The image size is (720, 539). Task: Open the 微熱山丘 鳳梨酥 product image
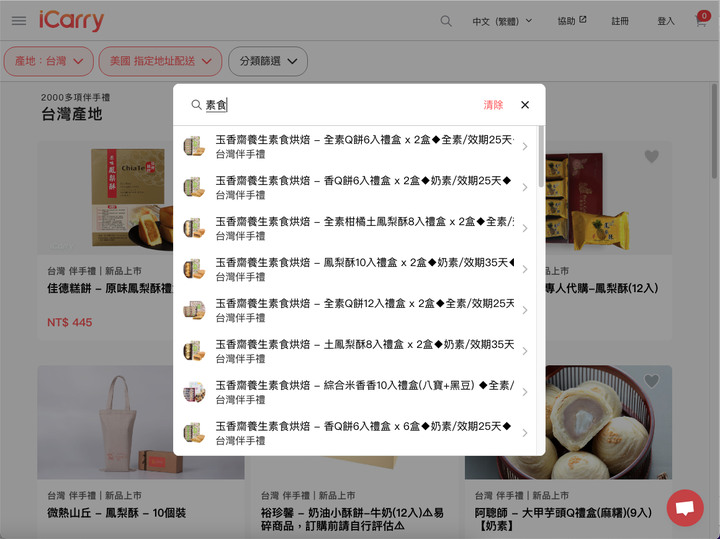pyautogui.click(x=141, y=422)
